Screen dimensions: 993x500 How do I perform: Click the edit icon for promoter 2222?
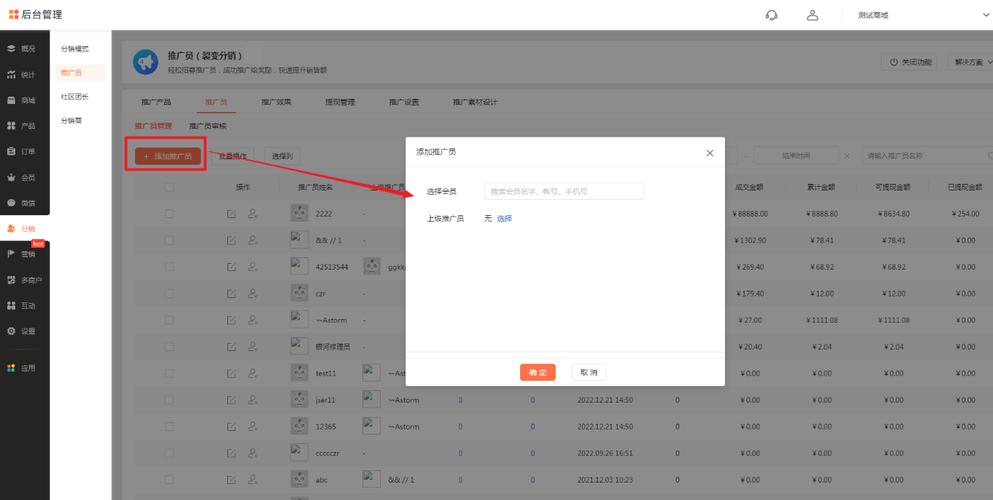[231, 214]
